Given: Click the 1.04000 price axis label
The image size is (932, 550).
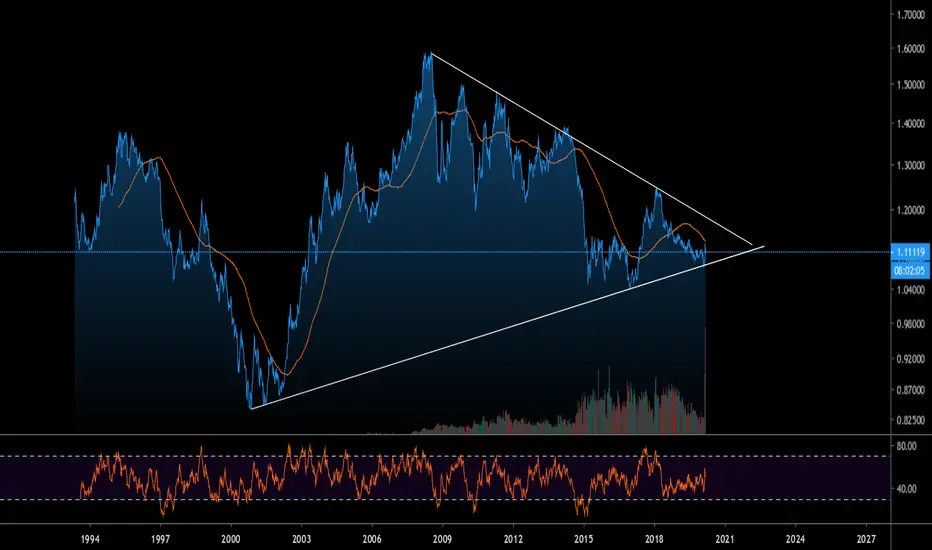Looking at the screenshot, I should point(911,290).
